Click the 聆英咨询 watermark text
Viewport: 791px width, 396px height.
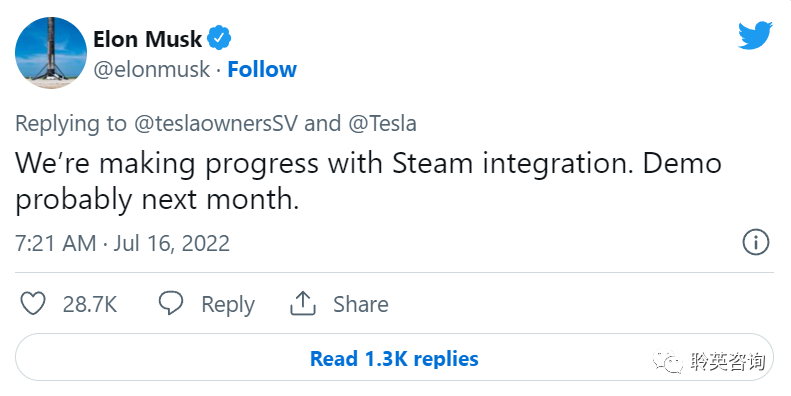point(728,361)
